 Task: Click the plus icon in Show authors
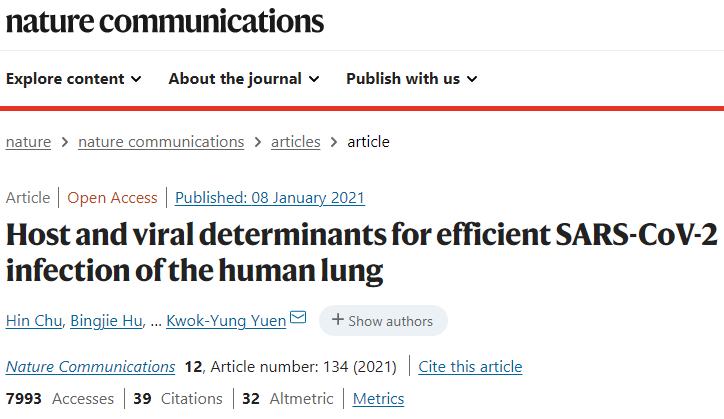click(338, 320)
